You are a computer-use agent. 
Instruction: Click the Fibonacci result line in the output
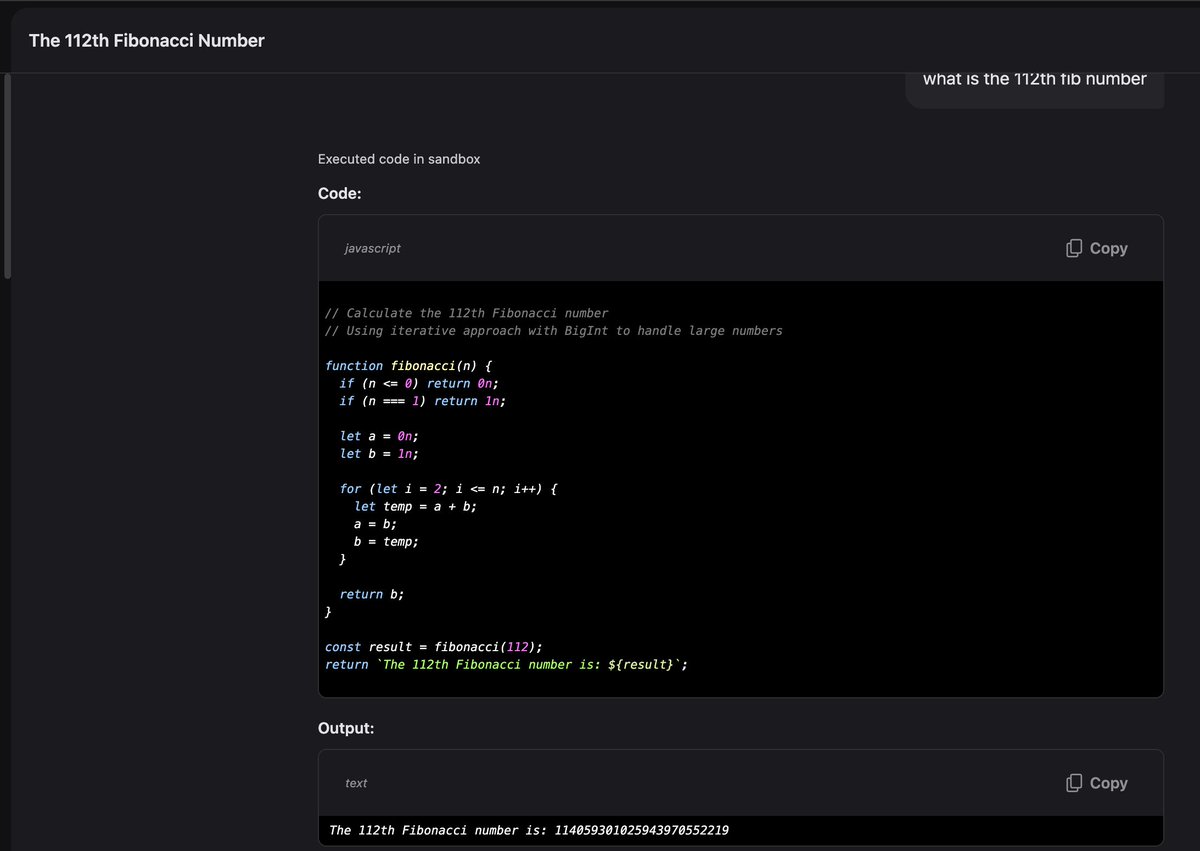528,829
